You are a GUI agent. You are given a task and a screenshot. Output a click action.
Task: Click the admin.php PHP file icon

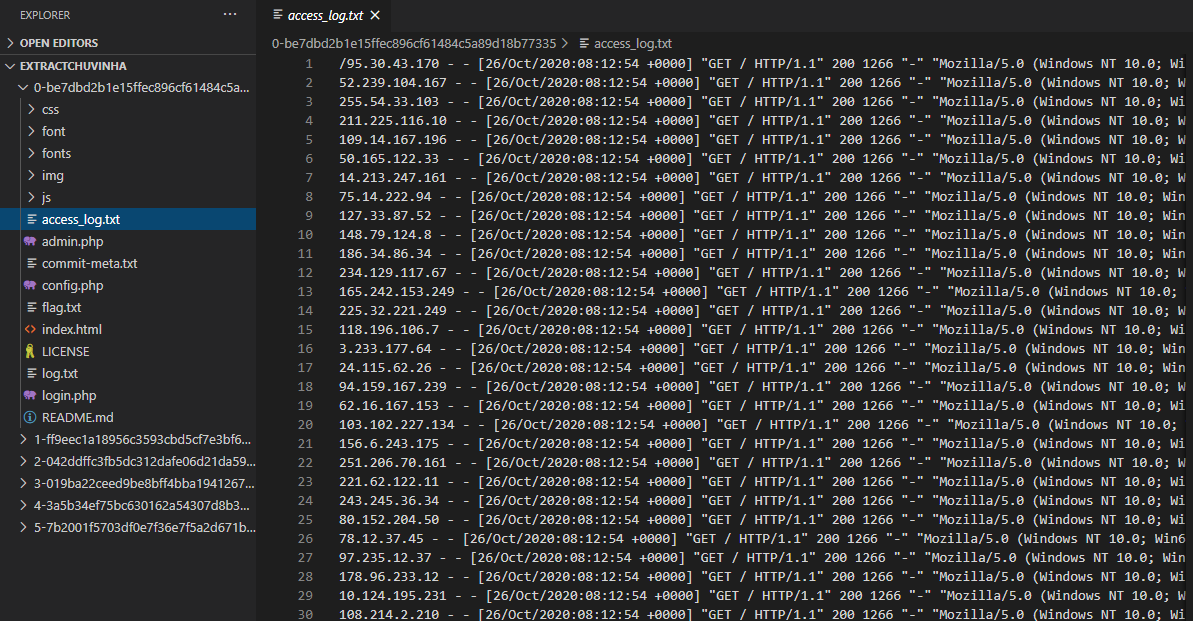tap(30, 241)
